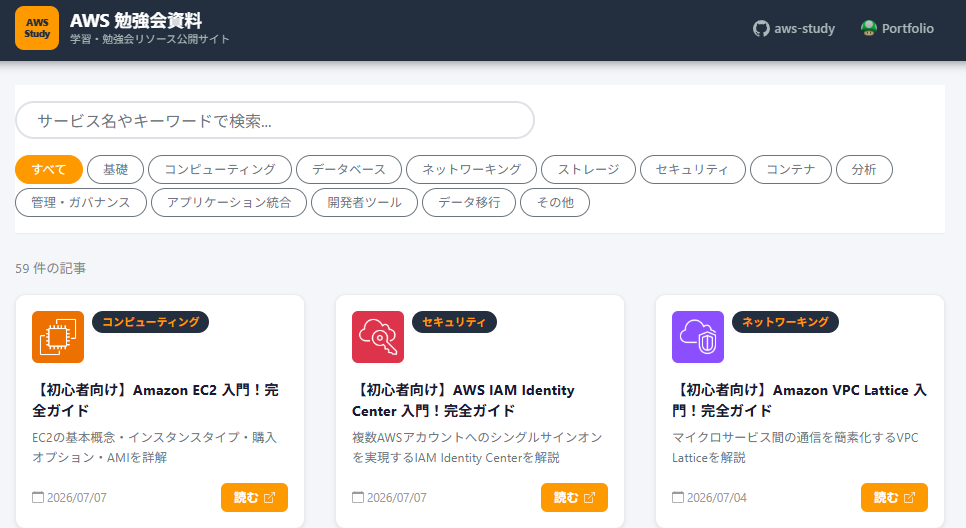
Task: Click the 2026/07/04 date text
Action: (717, 497)
